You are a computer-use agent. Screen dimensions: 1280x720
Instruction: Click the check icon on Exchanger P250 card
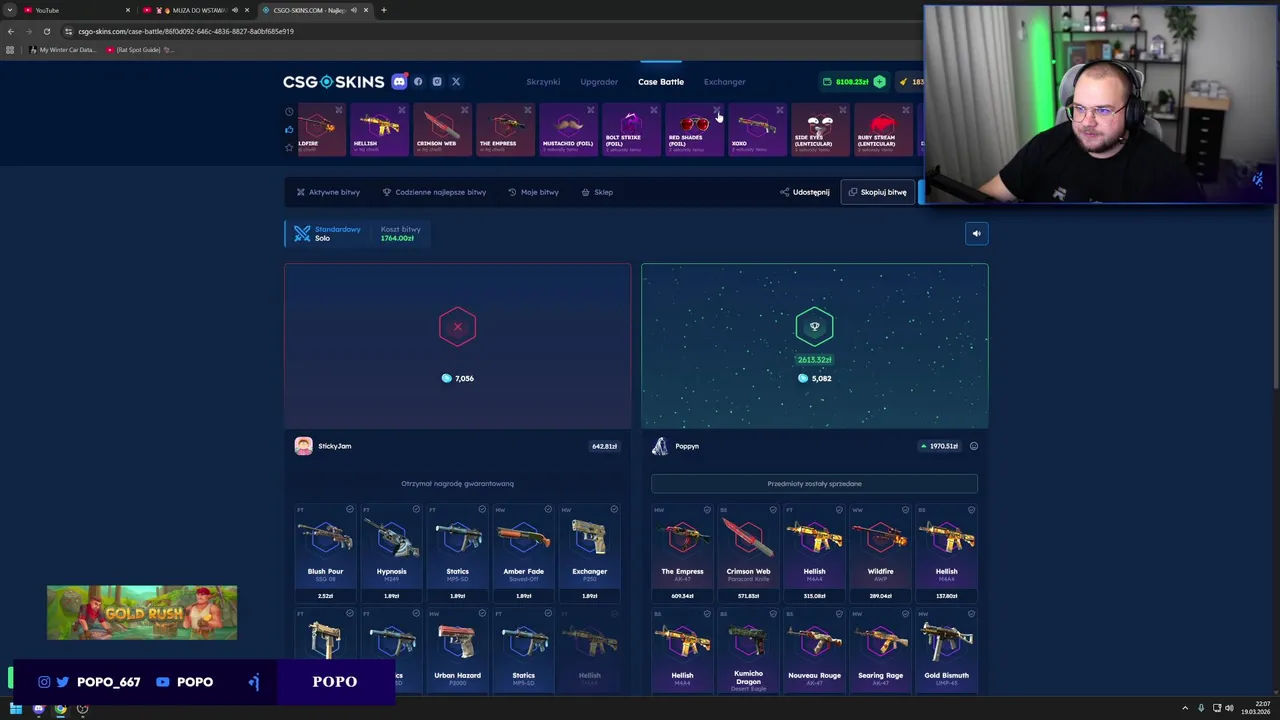coord(614,510)
